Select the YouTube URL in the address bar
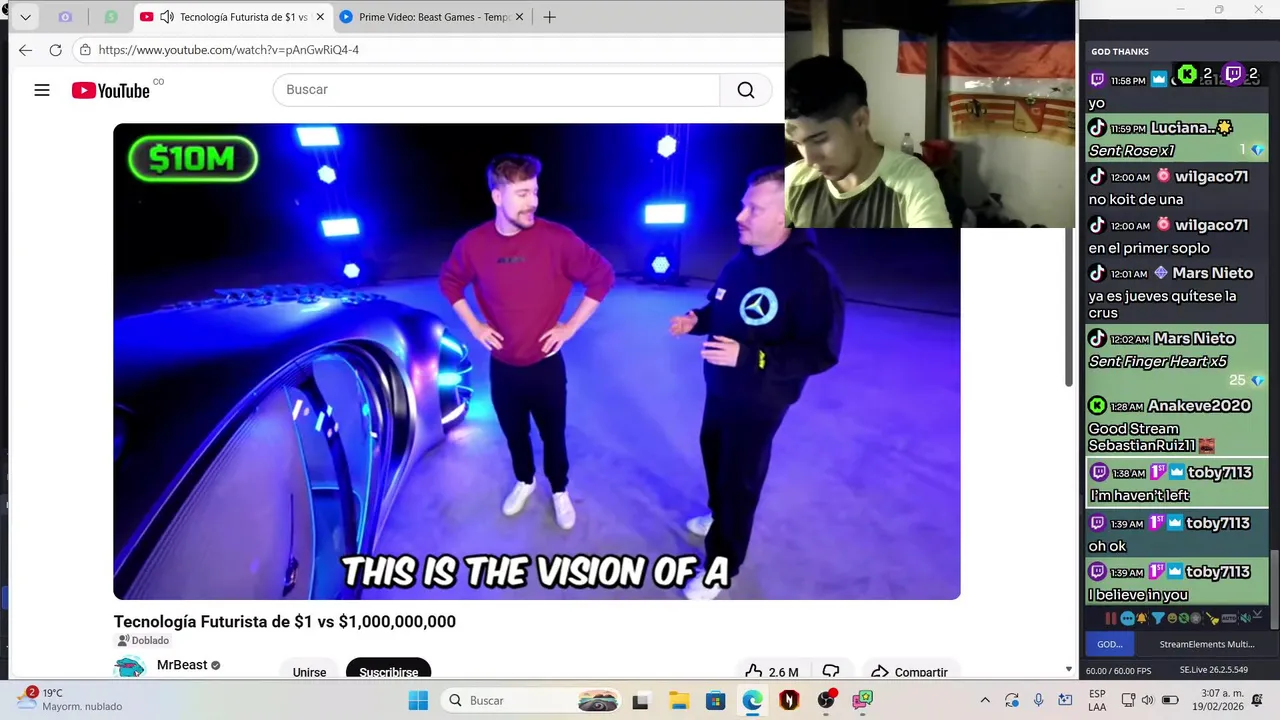The height and width of the screenshot is (720, 1280). click(x=229, y=50)
